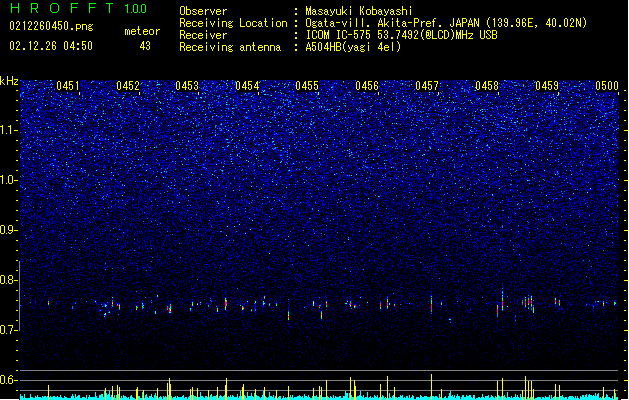
Task: Click the Receiver label
Action: coord(203,35)
